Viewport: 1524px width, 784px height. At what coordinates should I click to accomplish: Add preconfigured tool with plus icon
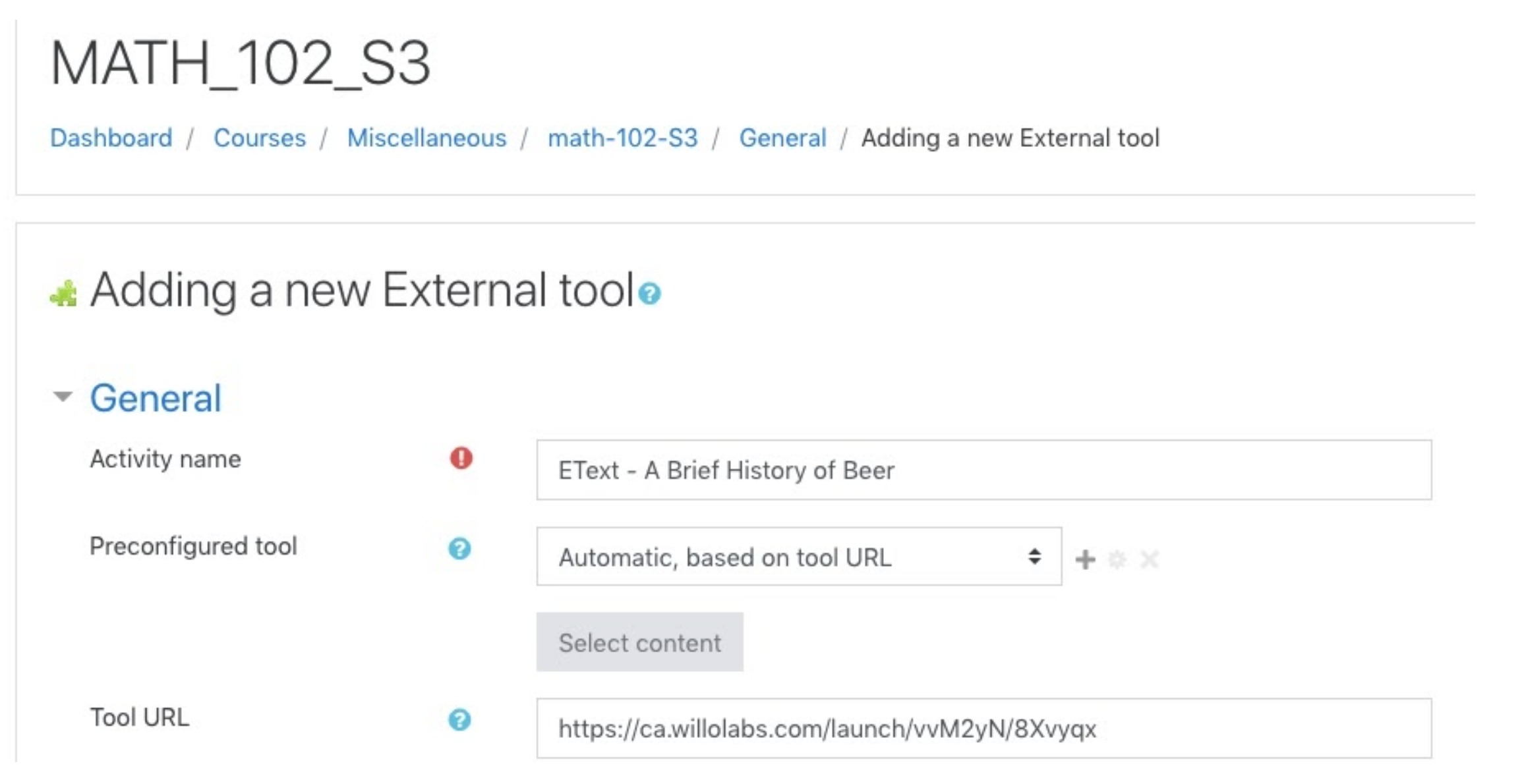[1085, 559]
